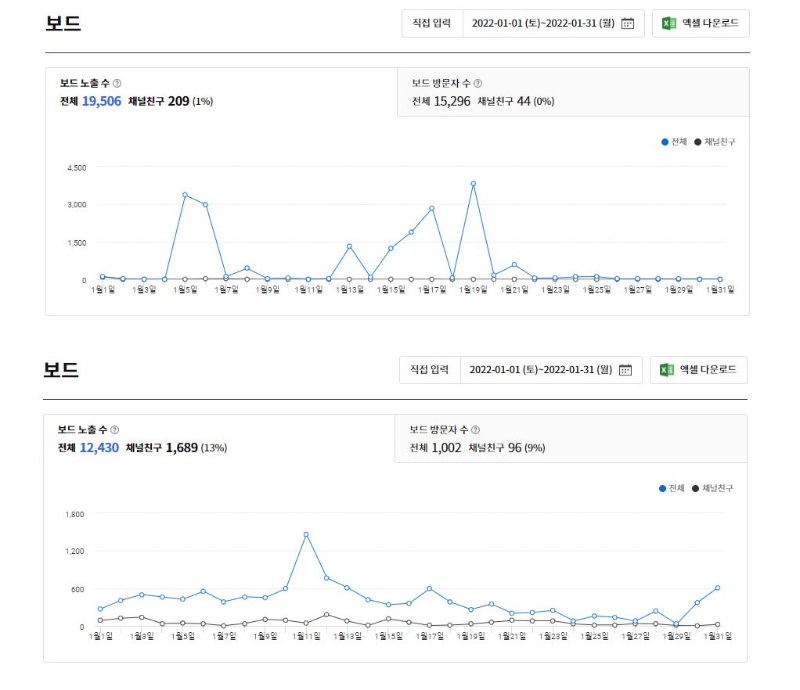Viewport: 800px width, 690px height.
Task: Click top total value 19,506
Action: click(x=102, y=101)
